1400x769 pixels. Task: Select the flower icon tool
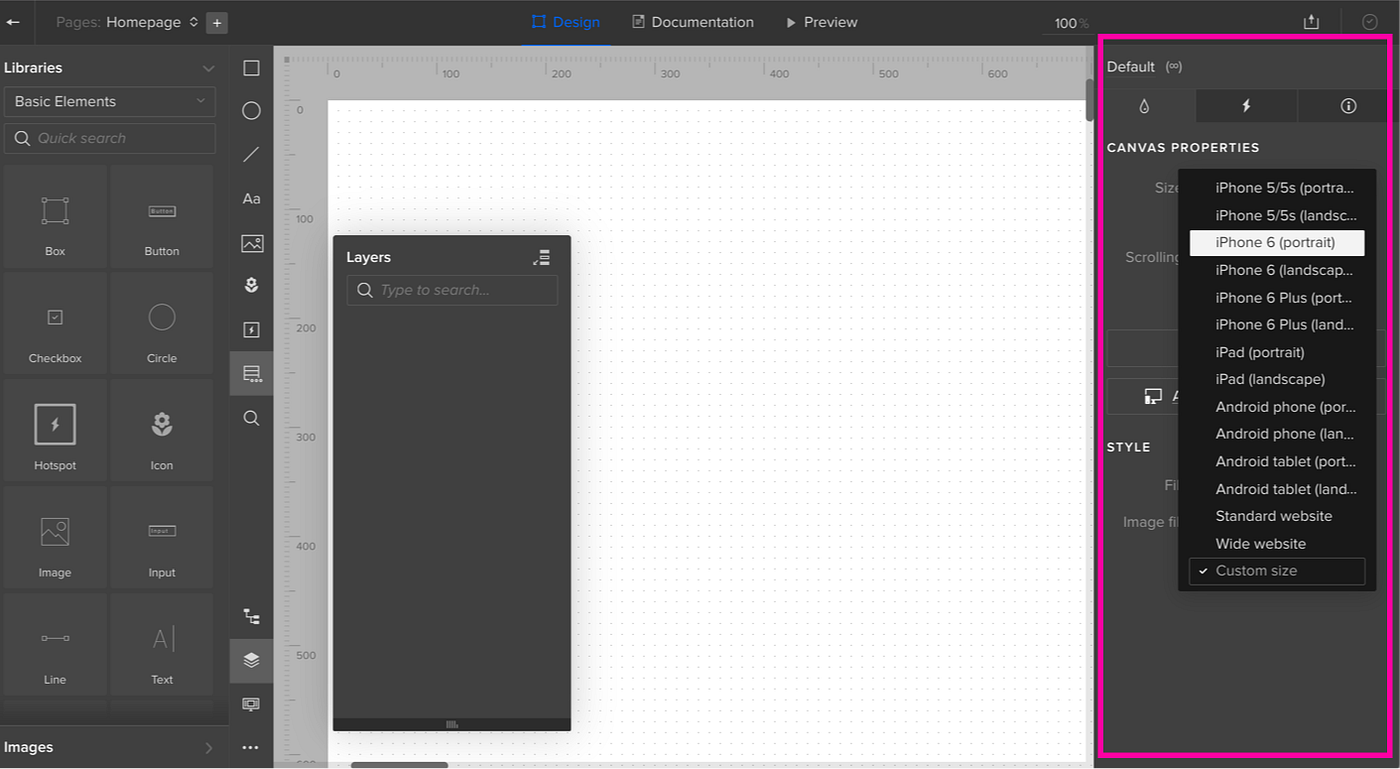click(x=251, y=286)
